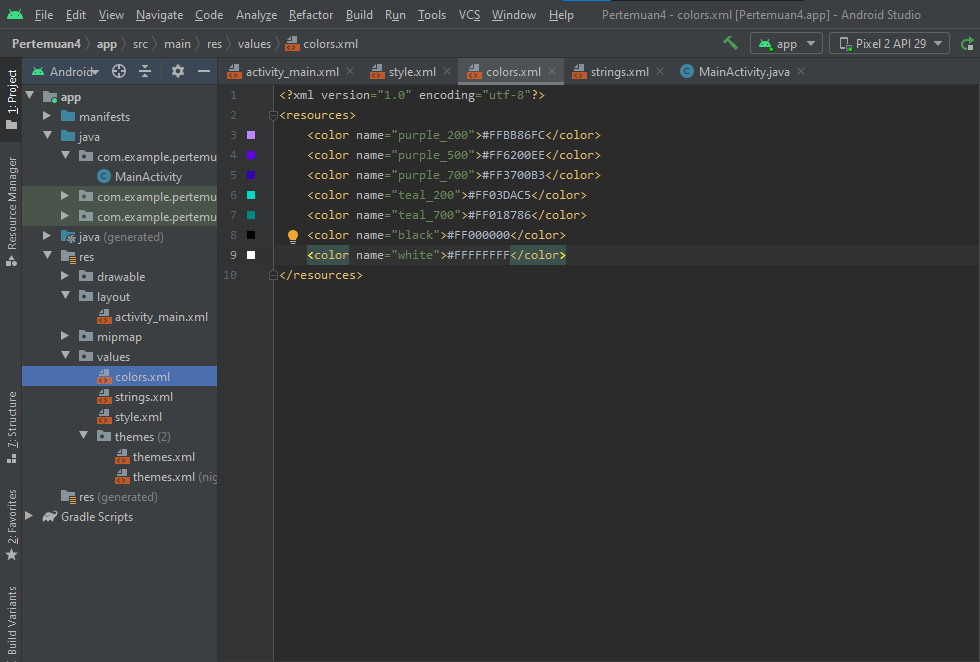Collapse the themes (2) folder
Image resolution: width=980 pixels, height=662 pixels.
pos(83,436)
